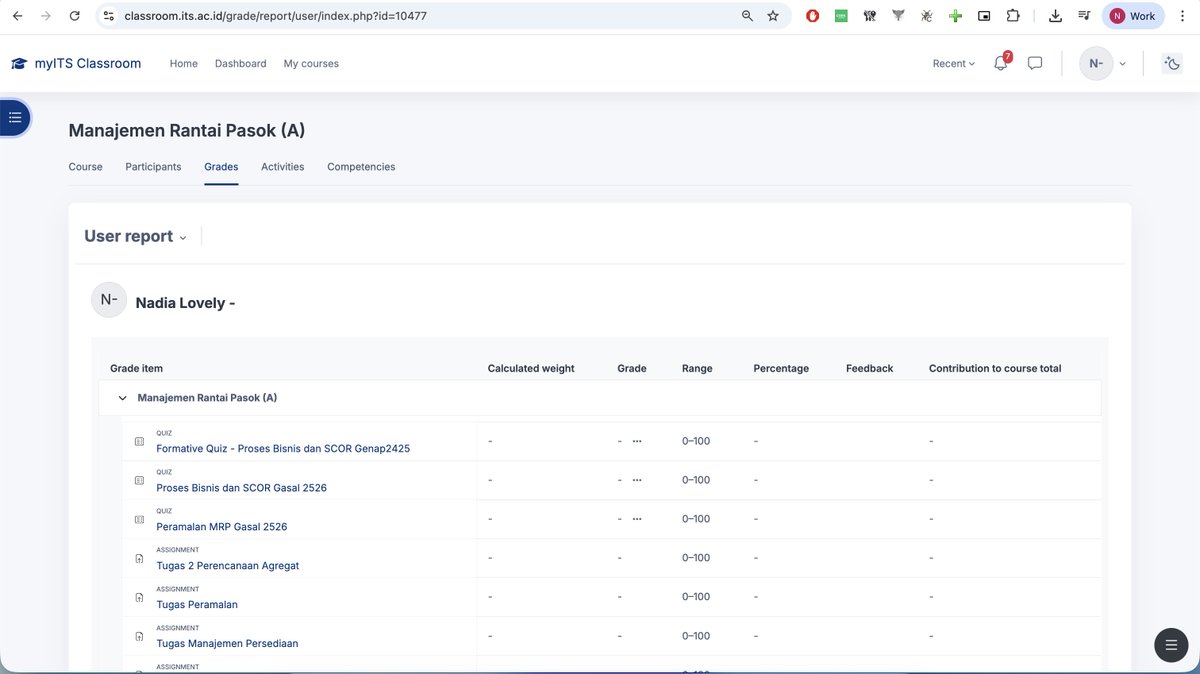
Task: Open the Extensions puzzle piece menu
Action: 1013,16
